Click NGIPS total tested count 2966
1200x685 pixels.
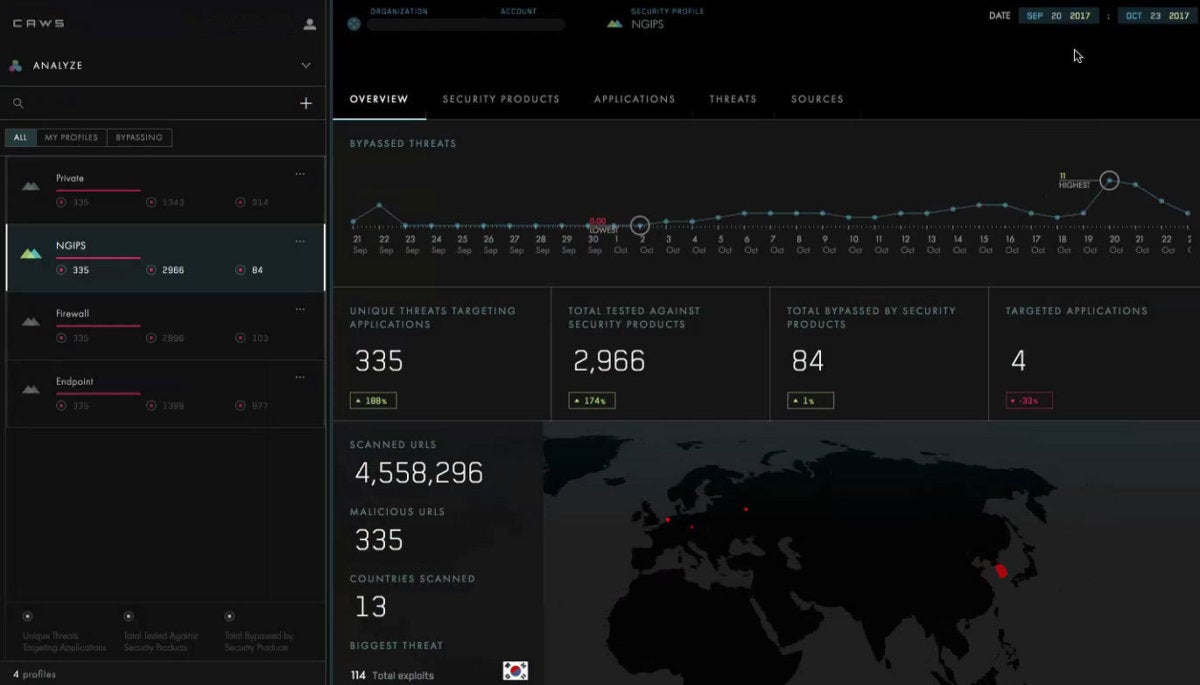click(172, 270)
